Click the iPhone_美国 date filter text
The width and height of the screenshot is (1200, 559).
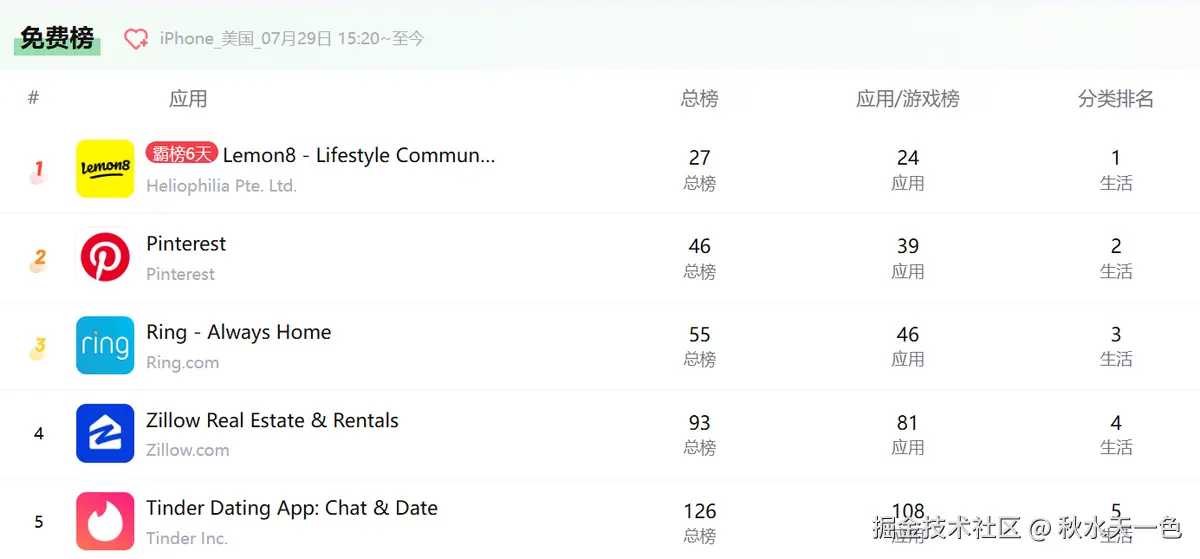[292, 38]
